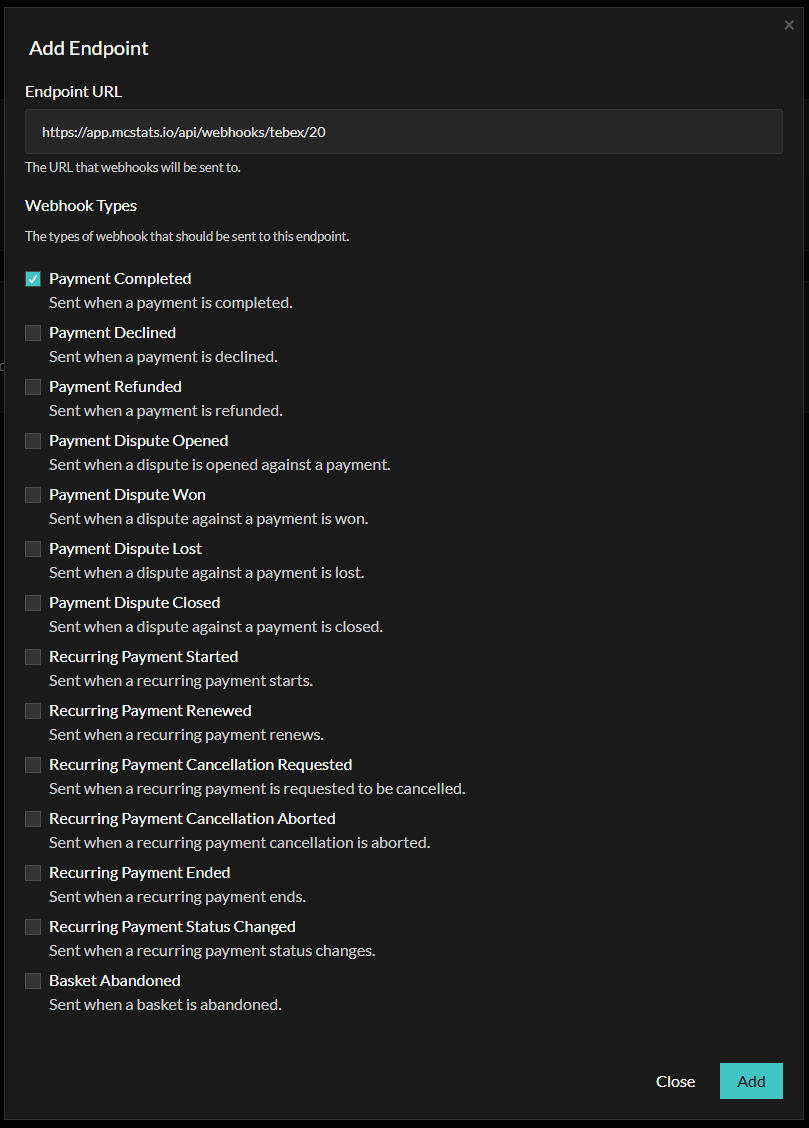809x1128 pixels.
Task: Check the Recurring Payment Ended box
Action: pyautogui.click(x=33, y=873)
